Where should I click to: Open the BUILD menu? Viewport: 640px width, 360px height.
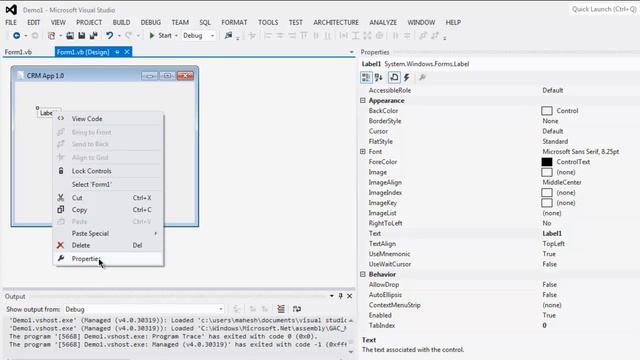(121, 22)
